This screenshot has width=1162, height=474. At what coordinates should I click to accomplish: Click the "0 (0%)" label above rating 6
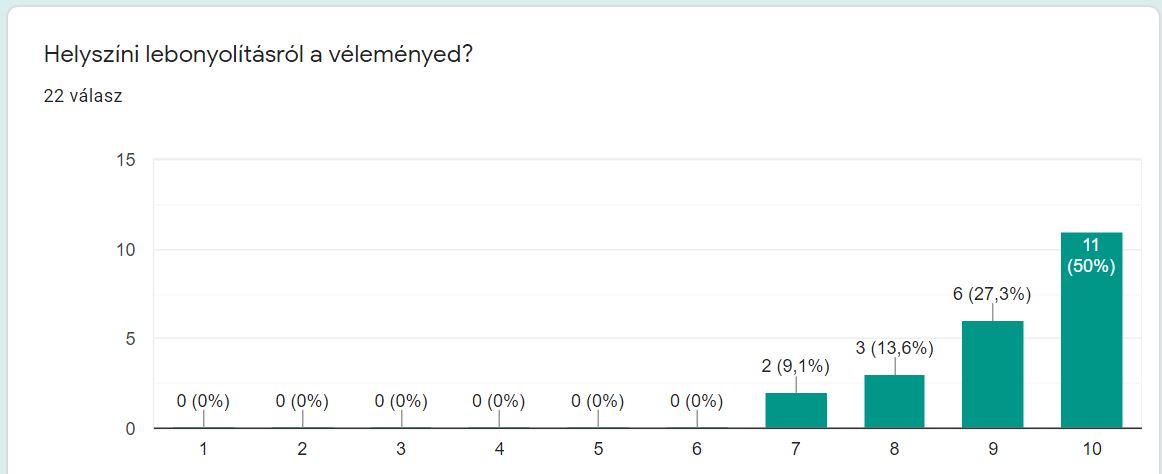tap(696, 401)
